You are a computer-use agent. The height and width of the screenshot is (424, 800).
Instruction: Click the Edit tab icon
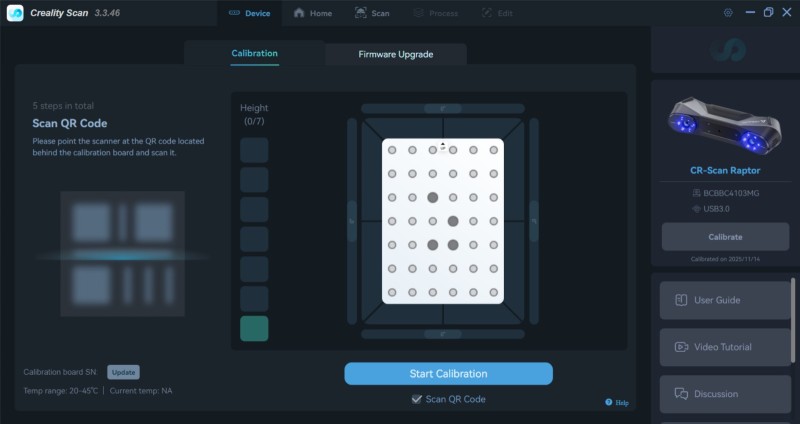tap(487, 13)
